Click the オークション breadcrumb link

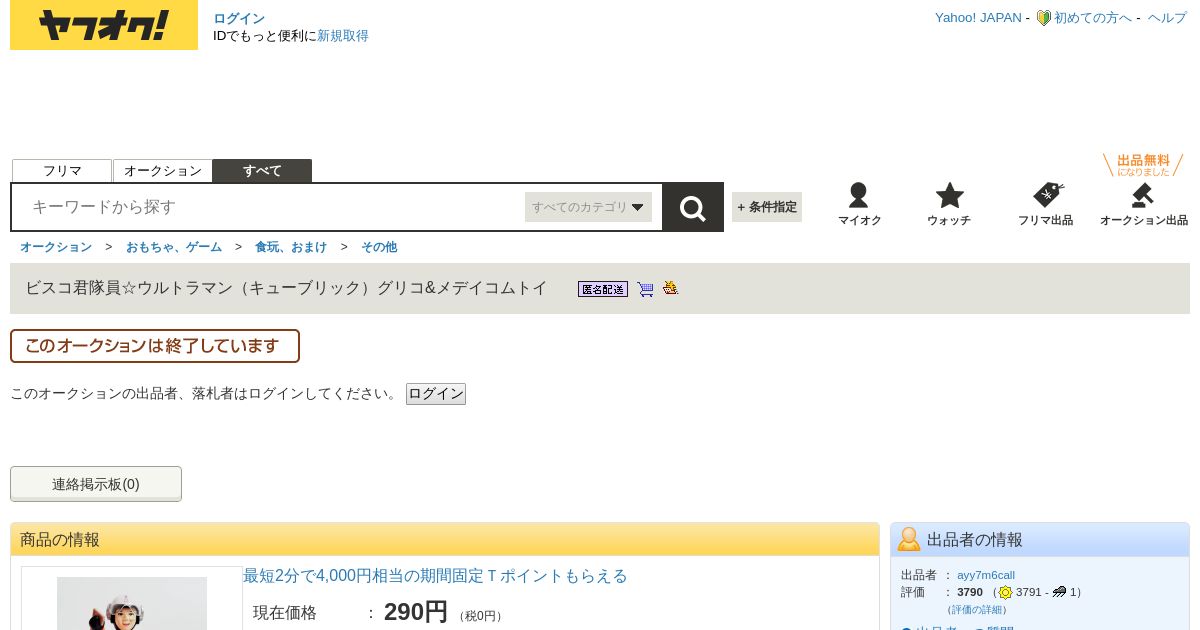56,247
